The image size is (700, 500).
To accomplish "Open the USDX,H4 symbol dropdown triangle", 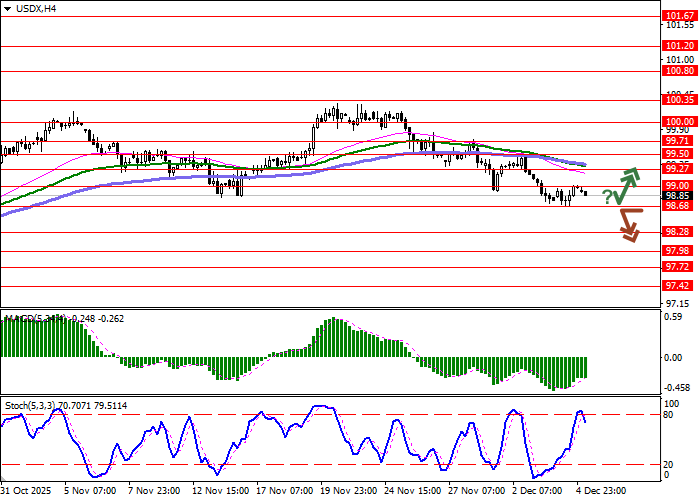I will [x=7, y=8].
